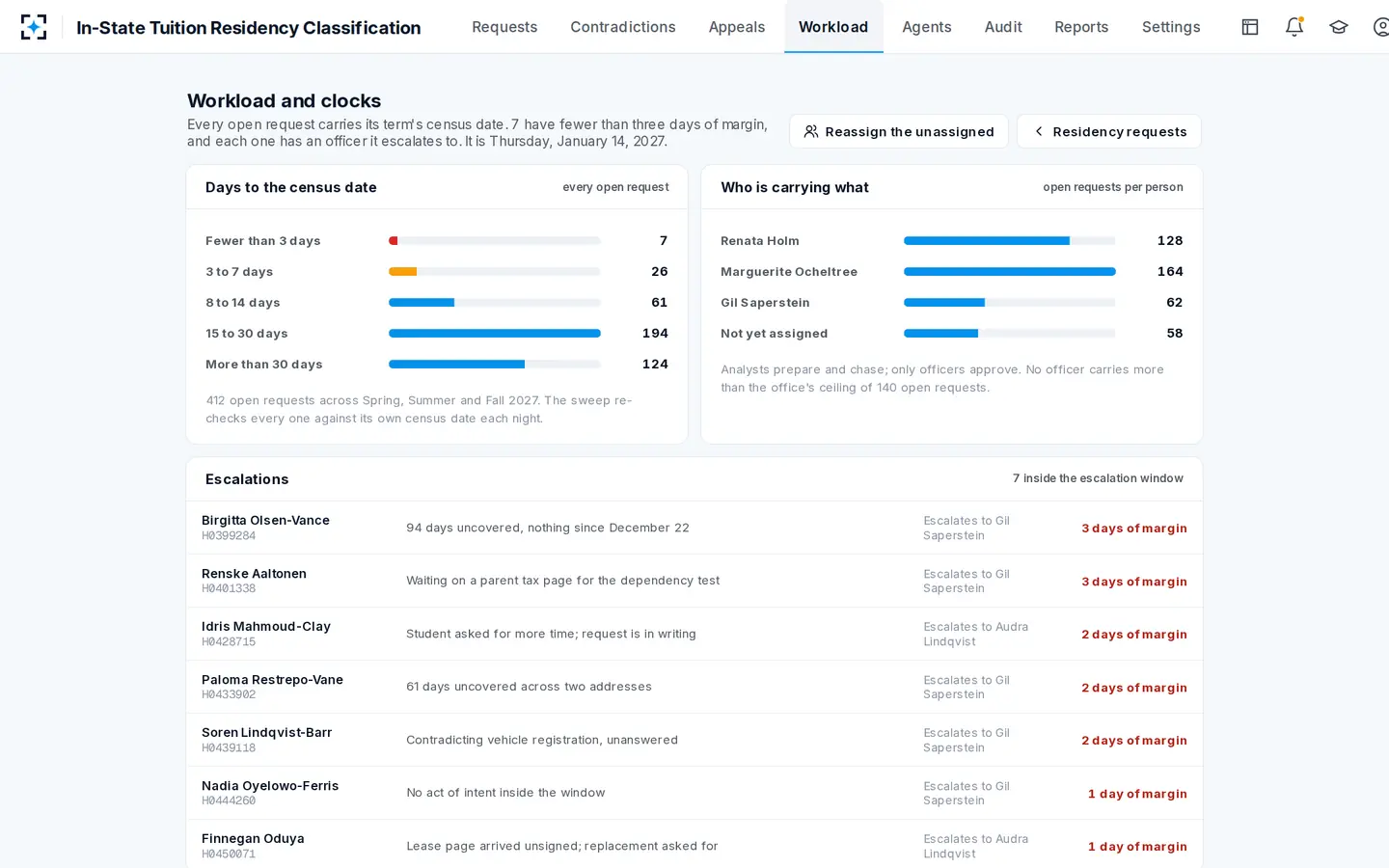This screenshot has width=1389, height=868.
Task: Click Marguerite Ocheltree's workload bar
Action: tap(1010, 272)
